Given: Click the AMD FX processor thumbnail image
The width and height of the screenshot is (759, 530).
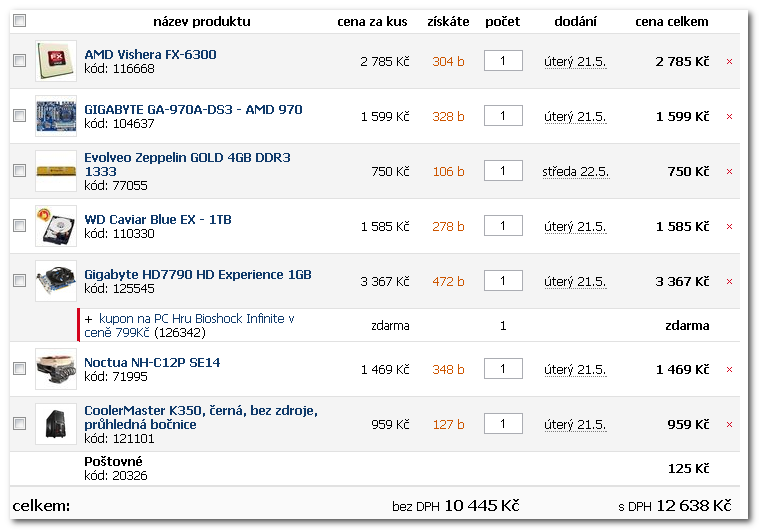Looking at the screenshot, I should (56, 61).
